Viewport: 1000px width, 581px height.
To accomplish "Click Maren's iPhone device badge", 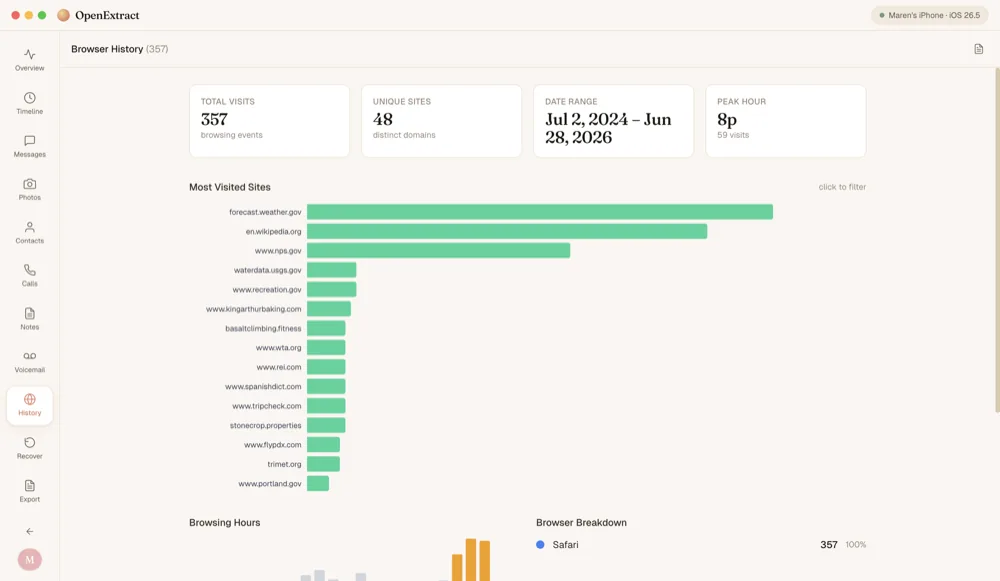I will pos(929,15).
